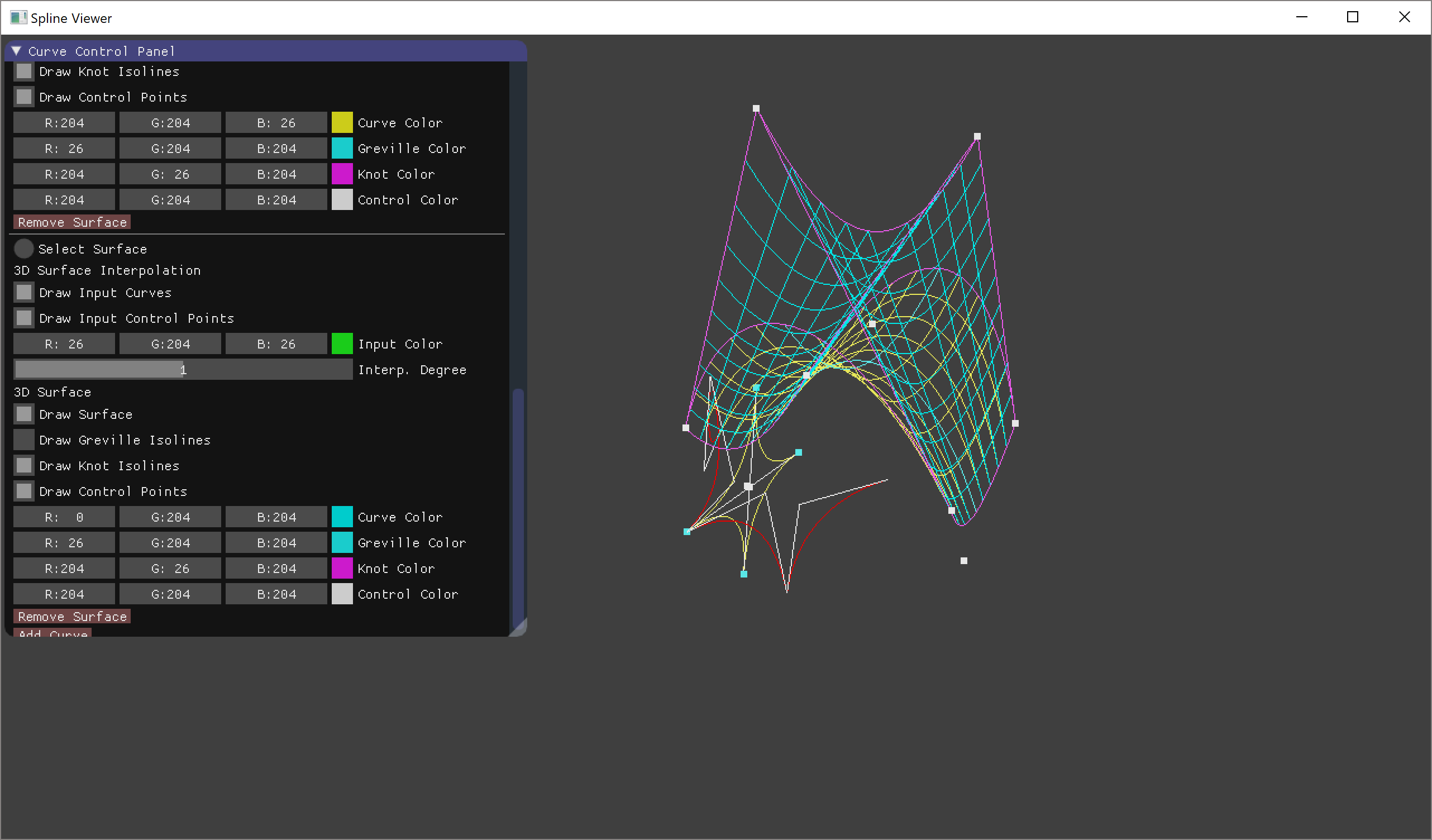Click the cyan Greville Color swatch at bottom
Image resolution: width=1432 pixels, height=840 pixels.
[342, 543]
